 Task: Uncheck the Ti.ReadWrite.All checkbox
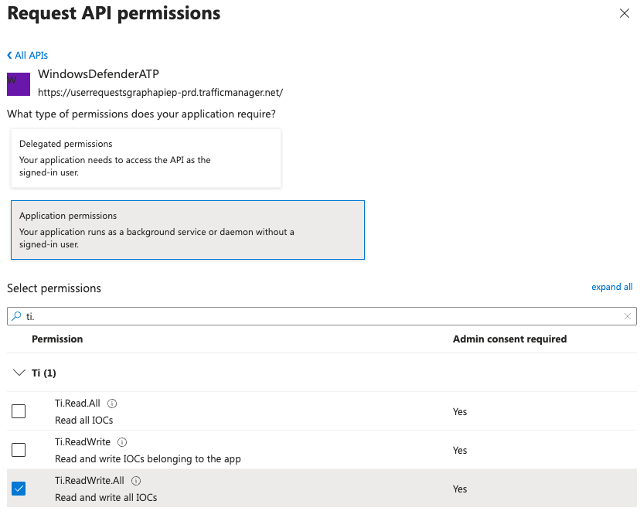pyautogui.click(x=19, y=489)
